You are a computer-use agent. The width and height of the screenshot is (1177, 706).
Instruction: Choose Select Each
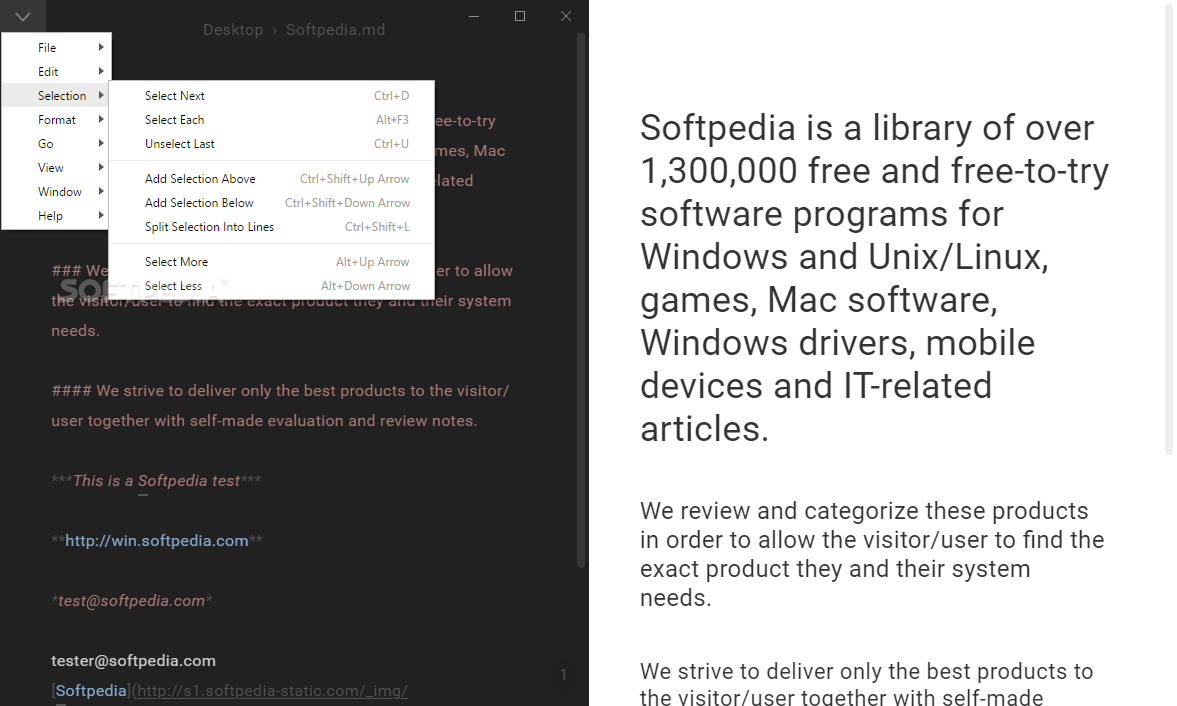tap(272, 119)
